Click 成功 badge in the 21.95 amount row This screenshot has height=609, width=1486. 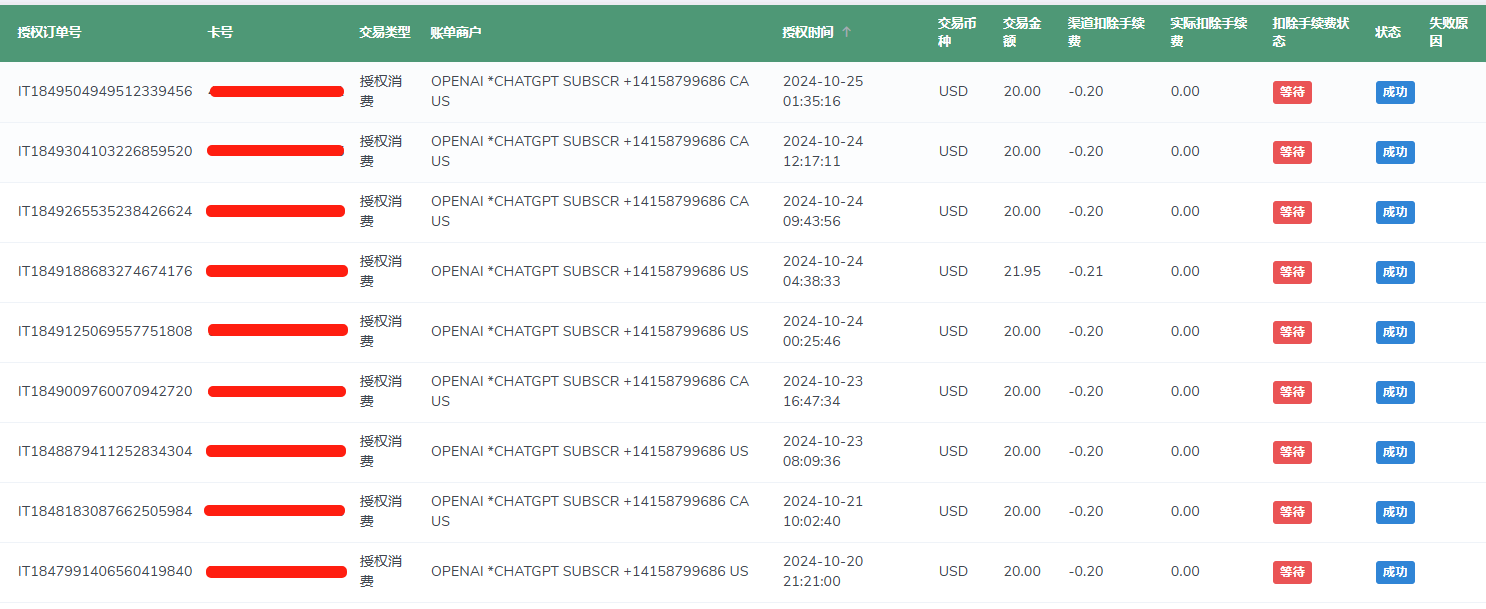click(1395, 272)
